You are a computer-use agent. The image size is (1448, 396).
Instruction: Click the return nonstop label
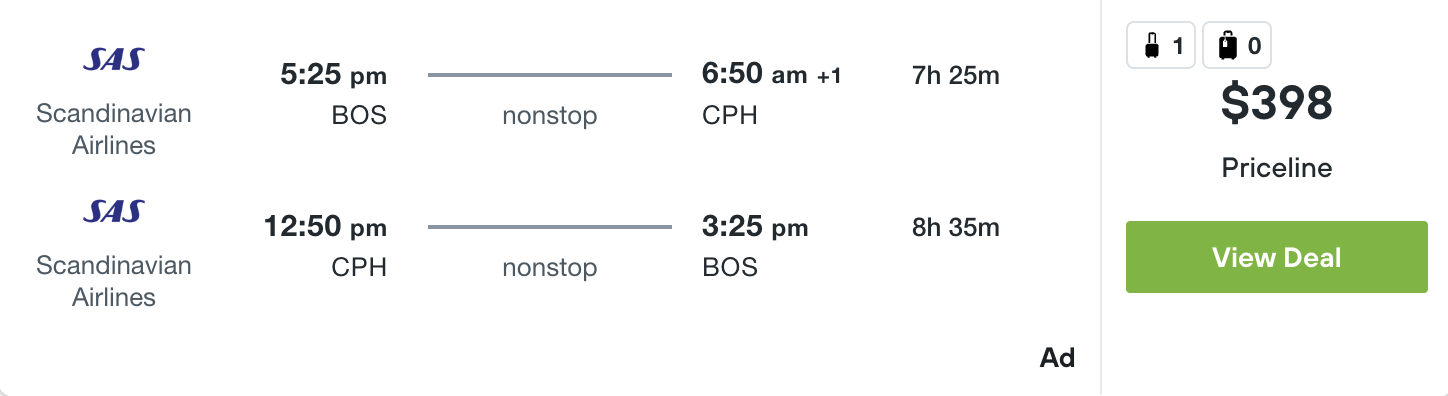click(x=549, y=268)
